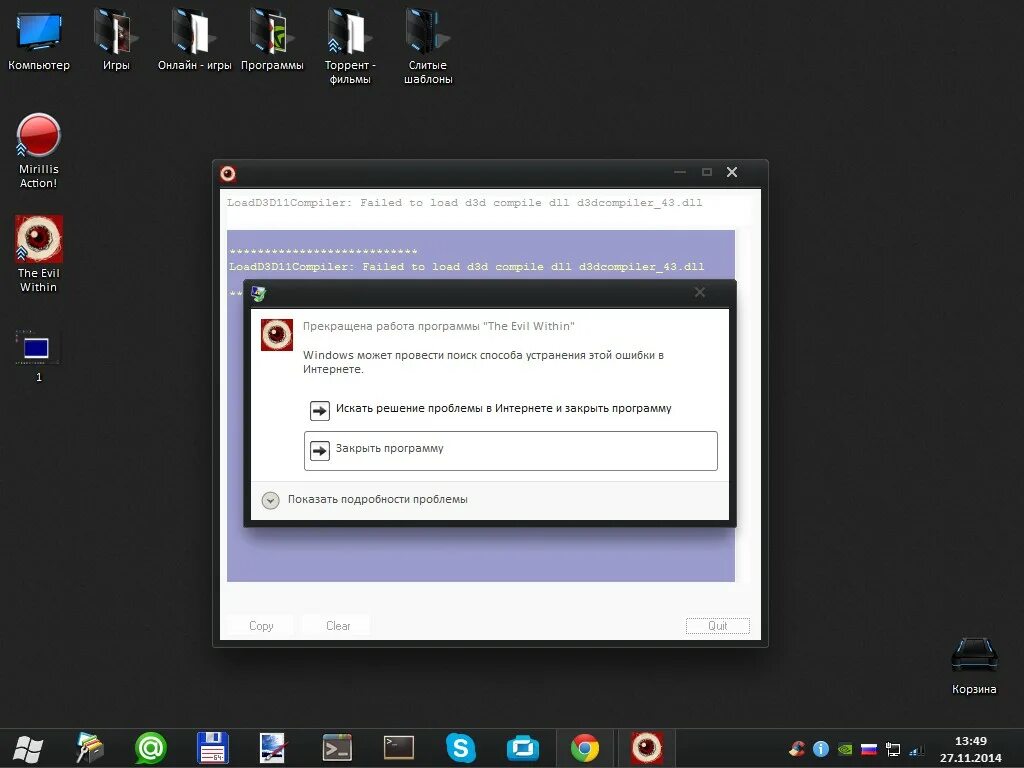Click the dialog heading Прекращена работа программы
The width and height of the screenshot is (1024, 768).
click(x=439, y=326)
